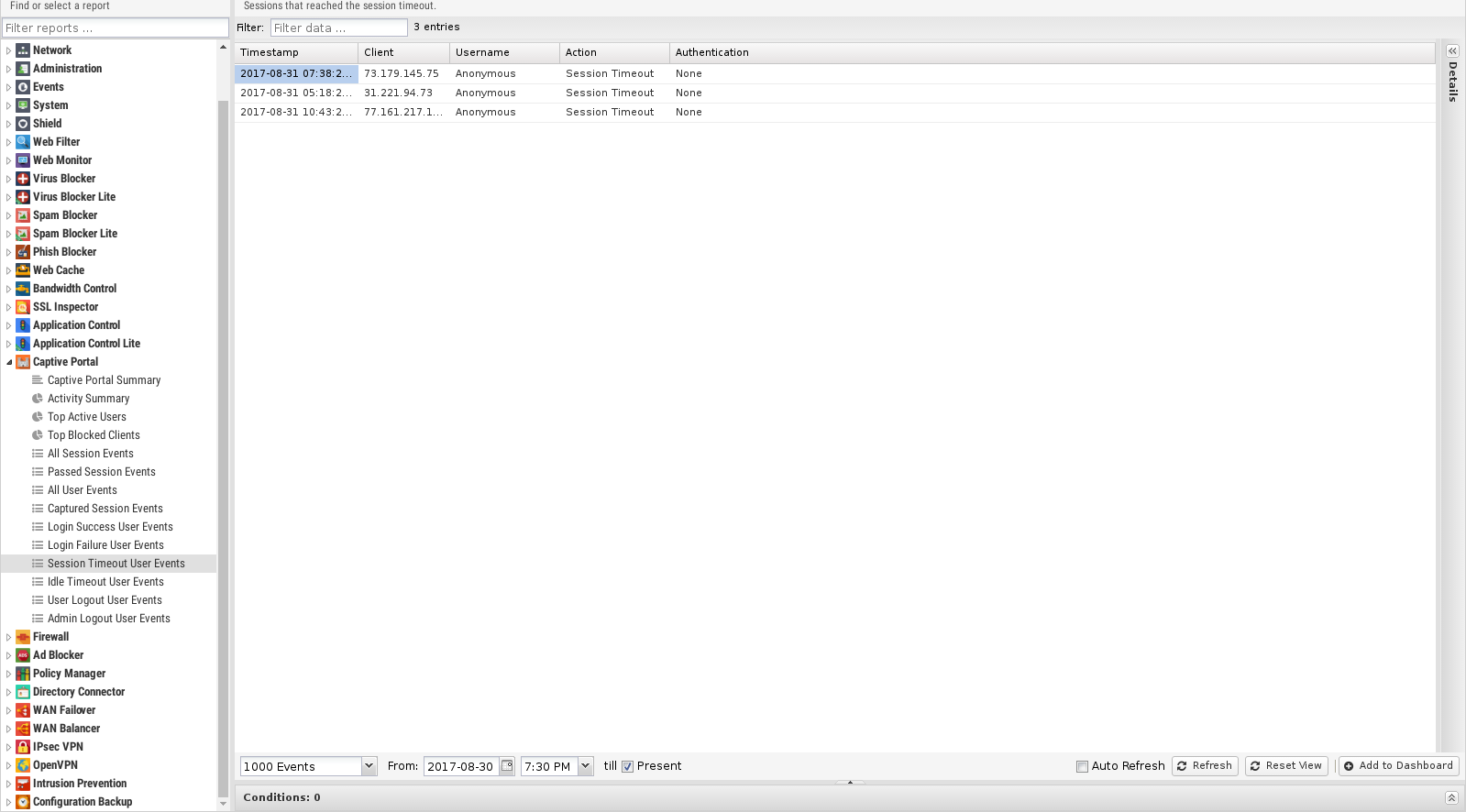This screenshot has height=812, width=1466.
Task: Click the Virus Blocker icon
Action: tap(23, 179)
